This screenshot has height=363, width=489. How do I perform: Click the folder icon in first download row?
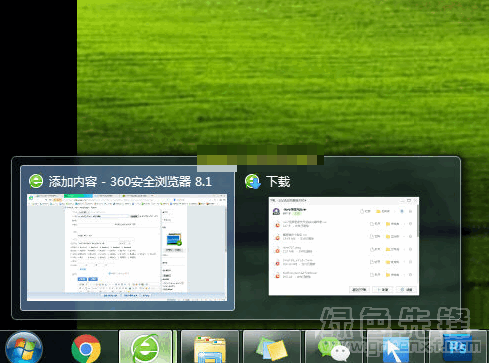coord(378,211)
